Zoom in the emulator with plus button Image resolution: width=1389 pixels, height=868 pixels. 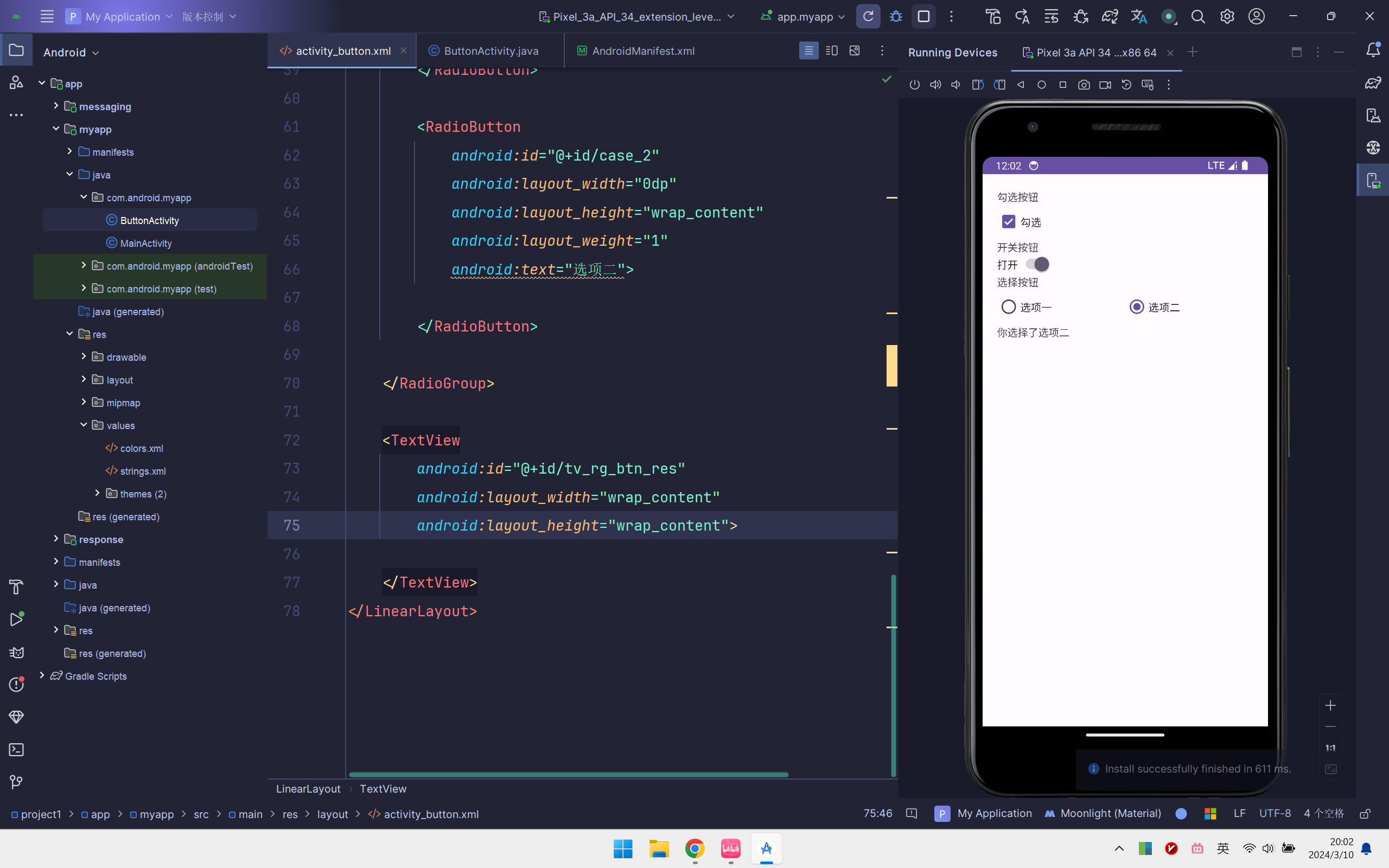1330,706
